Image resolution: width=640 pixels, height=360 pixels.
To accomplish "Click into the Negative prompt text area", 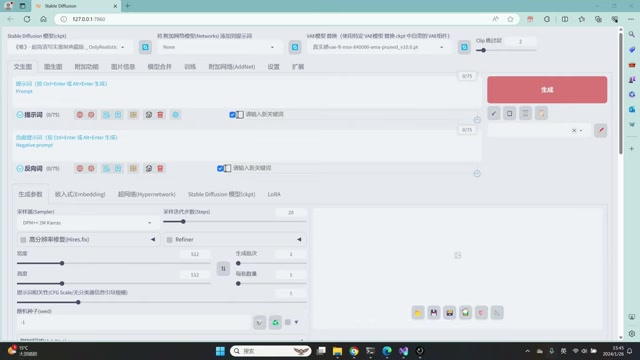I will pyautogui.click(x=247, y=146).
